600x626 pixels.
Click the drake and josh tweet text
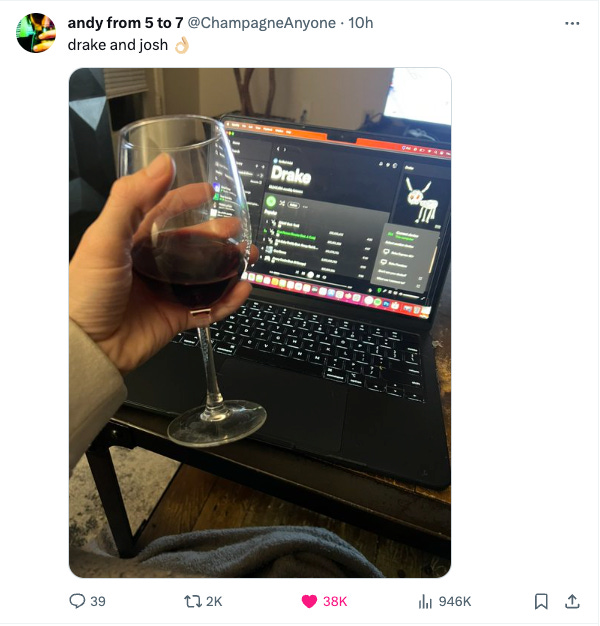[x=118, y=45]
